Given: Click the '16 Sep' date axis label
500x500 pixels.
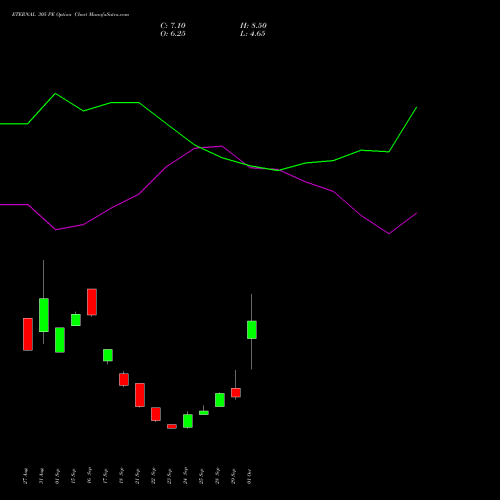Looking at the screenshot, I should coord(90,475).
